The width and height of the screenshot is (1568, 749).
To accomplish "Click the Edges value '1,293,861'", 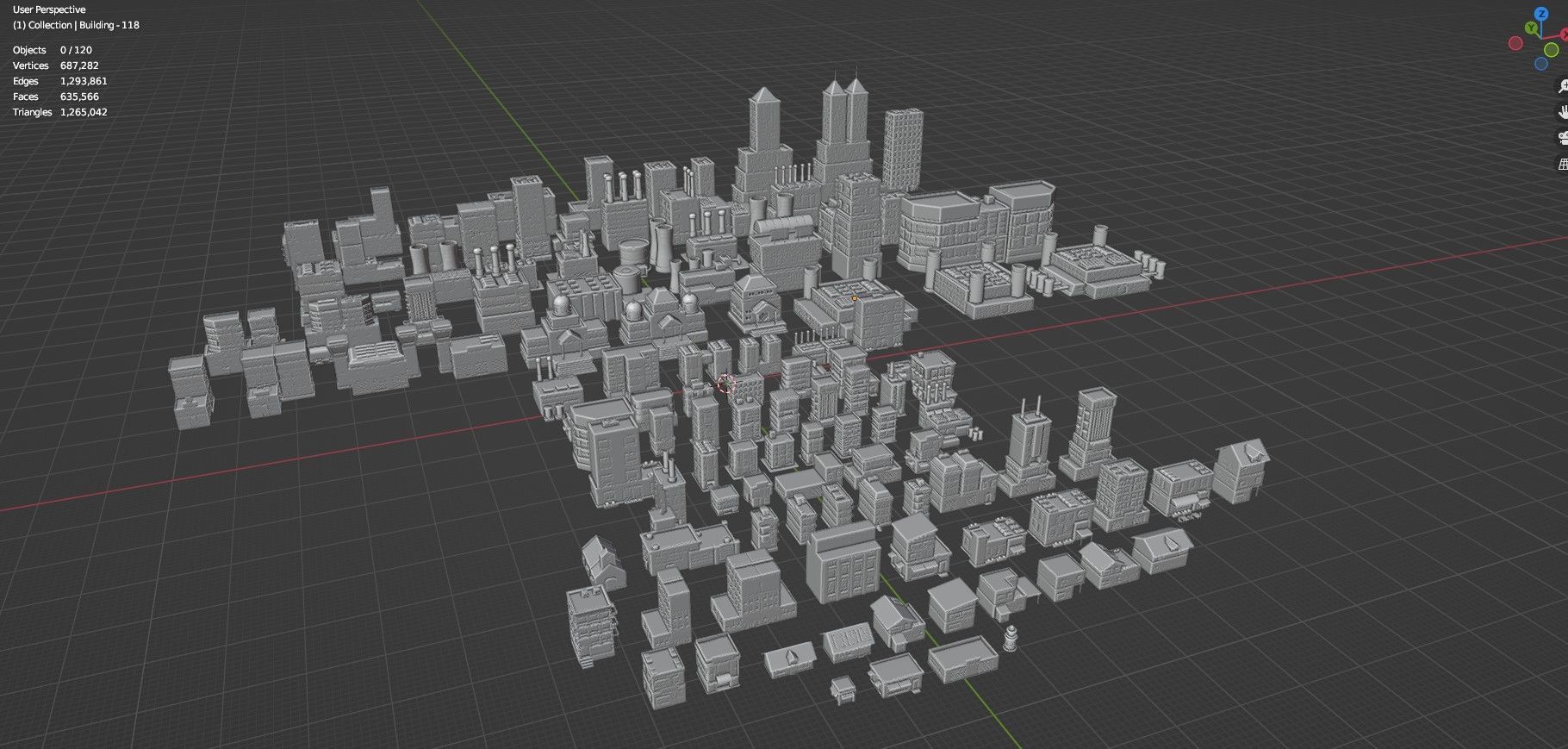I will tap(84, 81).
